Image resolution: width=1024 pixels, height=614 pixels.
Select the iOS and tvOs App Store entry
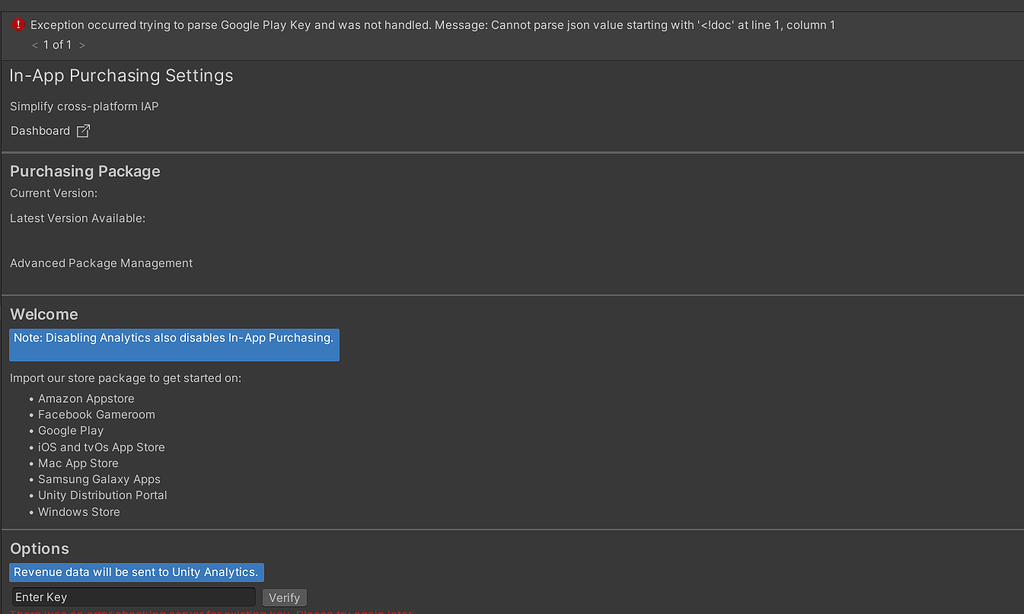pos(101,447)
